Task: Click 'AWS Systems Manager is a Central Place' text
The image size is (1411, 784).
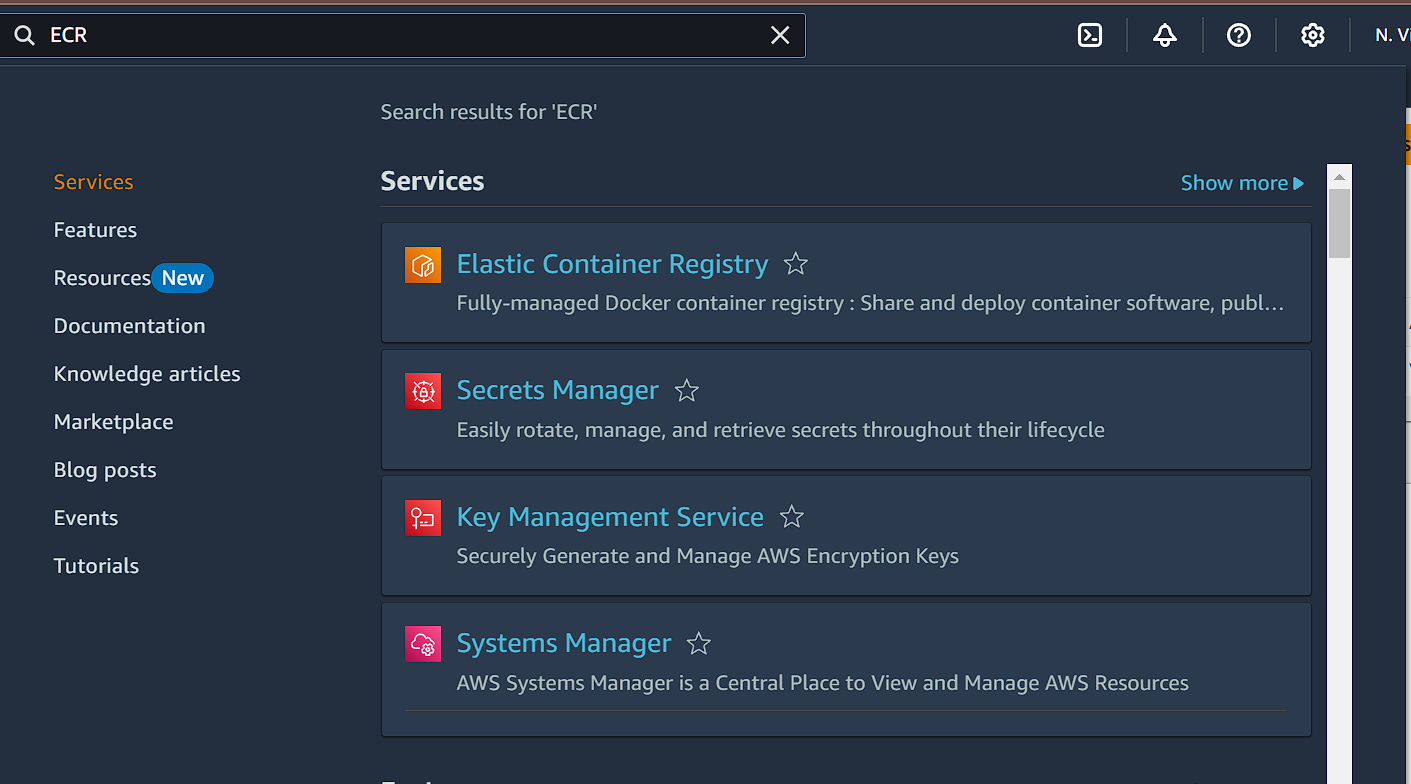Action: click(x=823, y=683)
